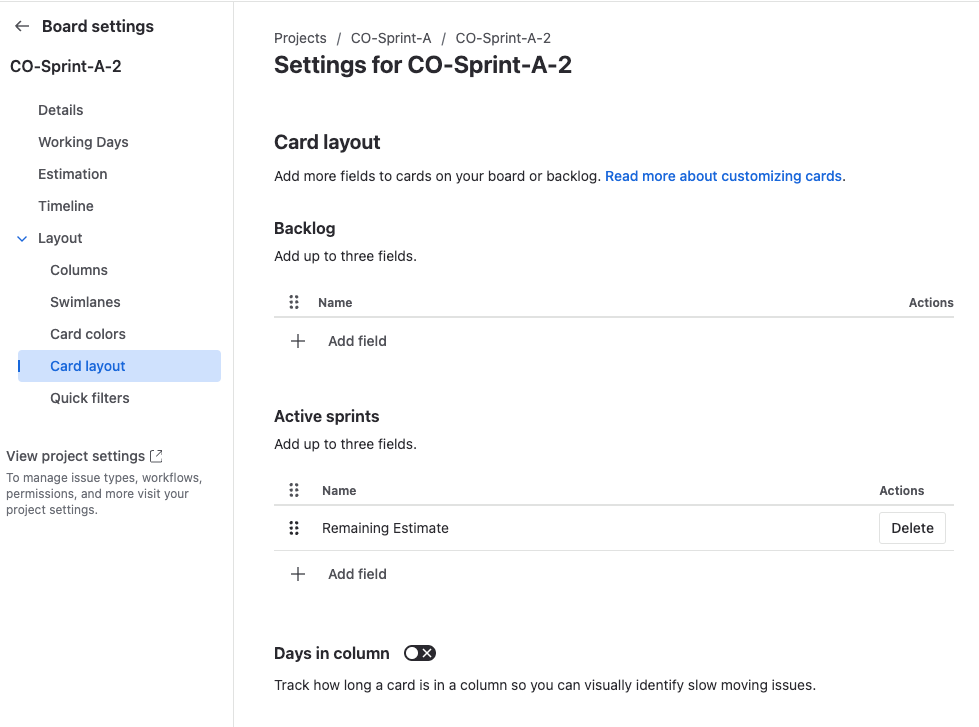Click the back arrow beside Board settings
979x727 pixels.
(x=22, y=27)
